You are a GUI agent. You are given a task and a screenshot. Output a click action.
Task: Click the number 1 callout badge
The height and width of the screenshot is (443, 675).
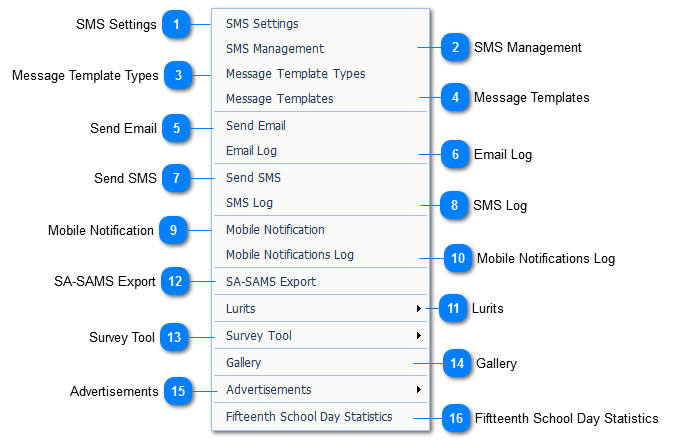(x=176, y=25)
